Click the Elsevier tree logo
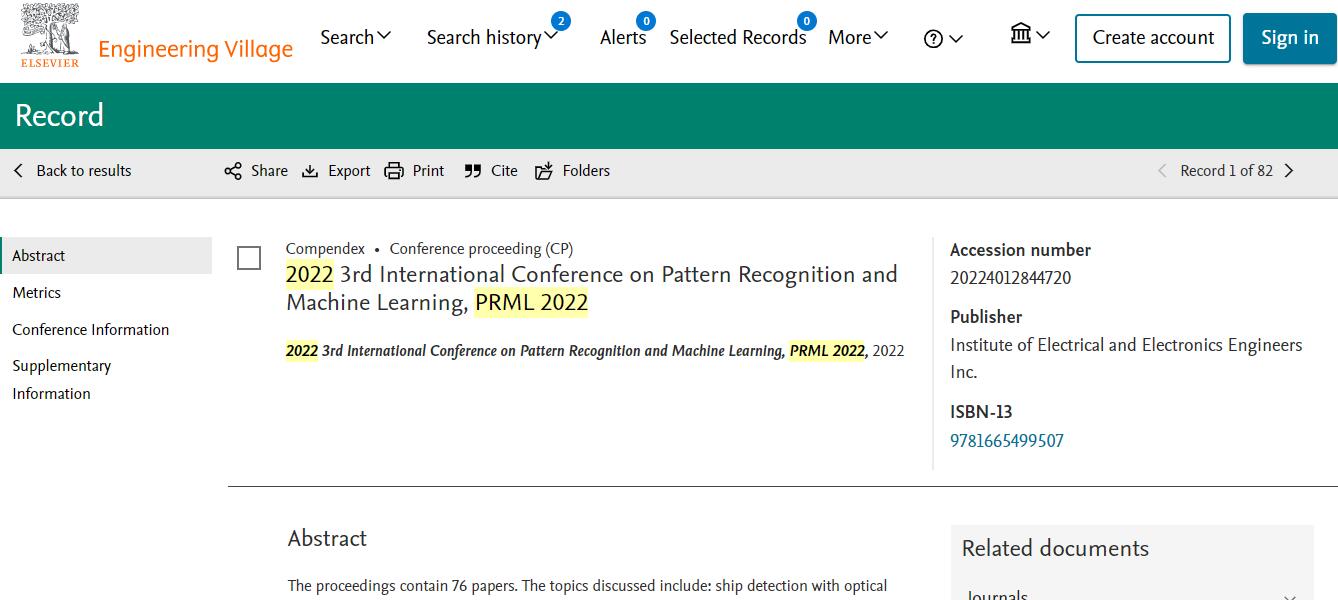This screenshot has width=1338, height=600. coord(50,36)
